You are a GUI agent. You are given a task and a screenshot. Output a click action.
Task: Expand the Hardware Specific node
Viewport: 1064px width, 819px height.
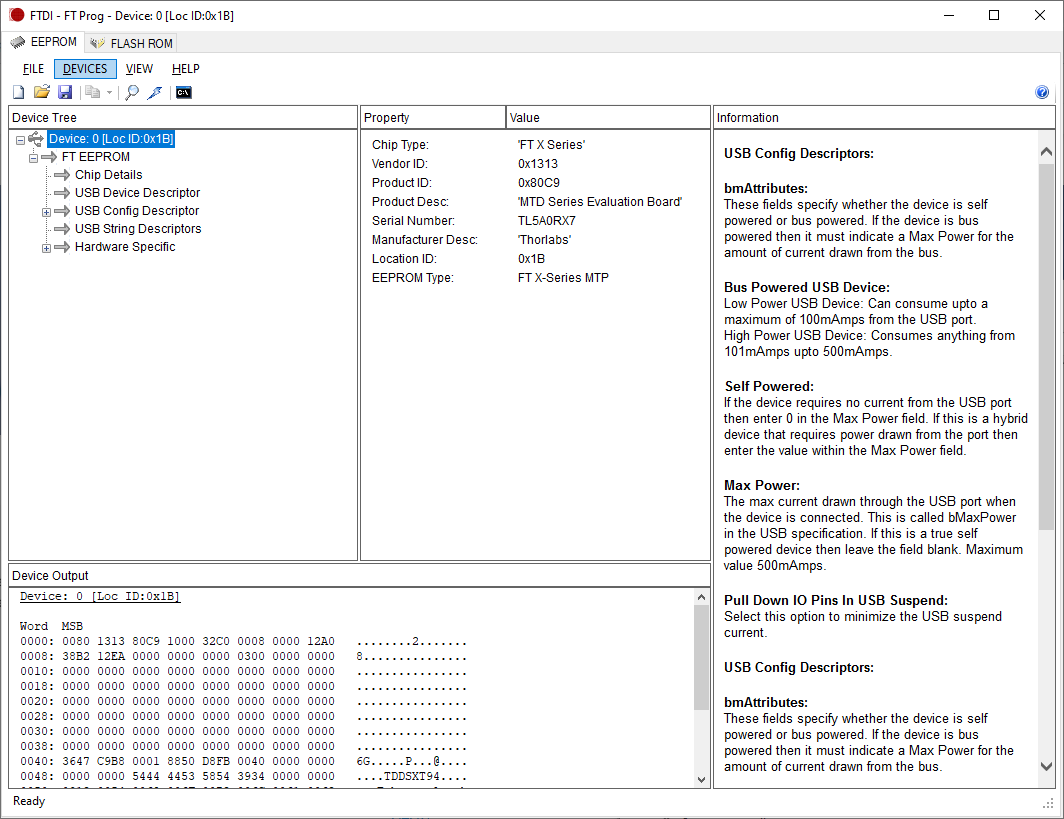pyautogui.click(x=46, y=248)
